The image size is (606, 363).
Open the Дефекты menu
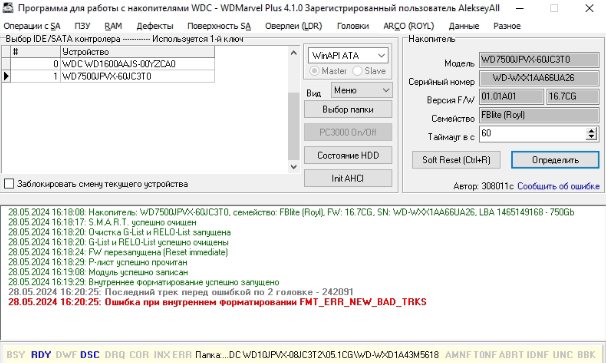155,26
